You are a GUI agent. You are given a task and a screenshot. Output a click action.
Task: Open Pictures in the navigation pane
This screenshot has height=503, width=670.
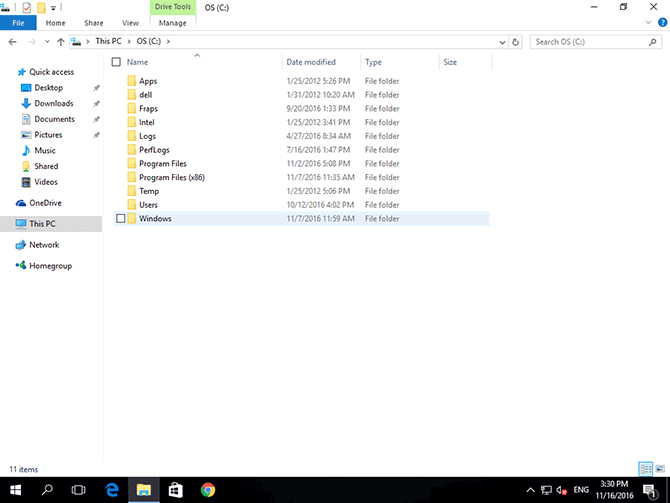tap(48, 135)
